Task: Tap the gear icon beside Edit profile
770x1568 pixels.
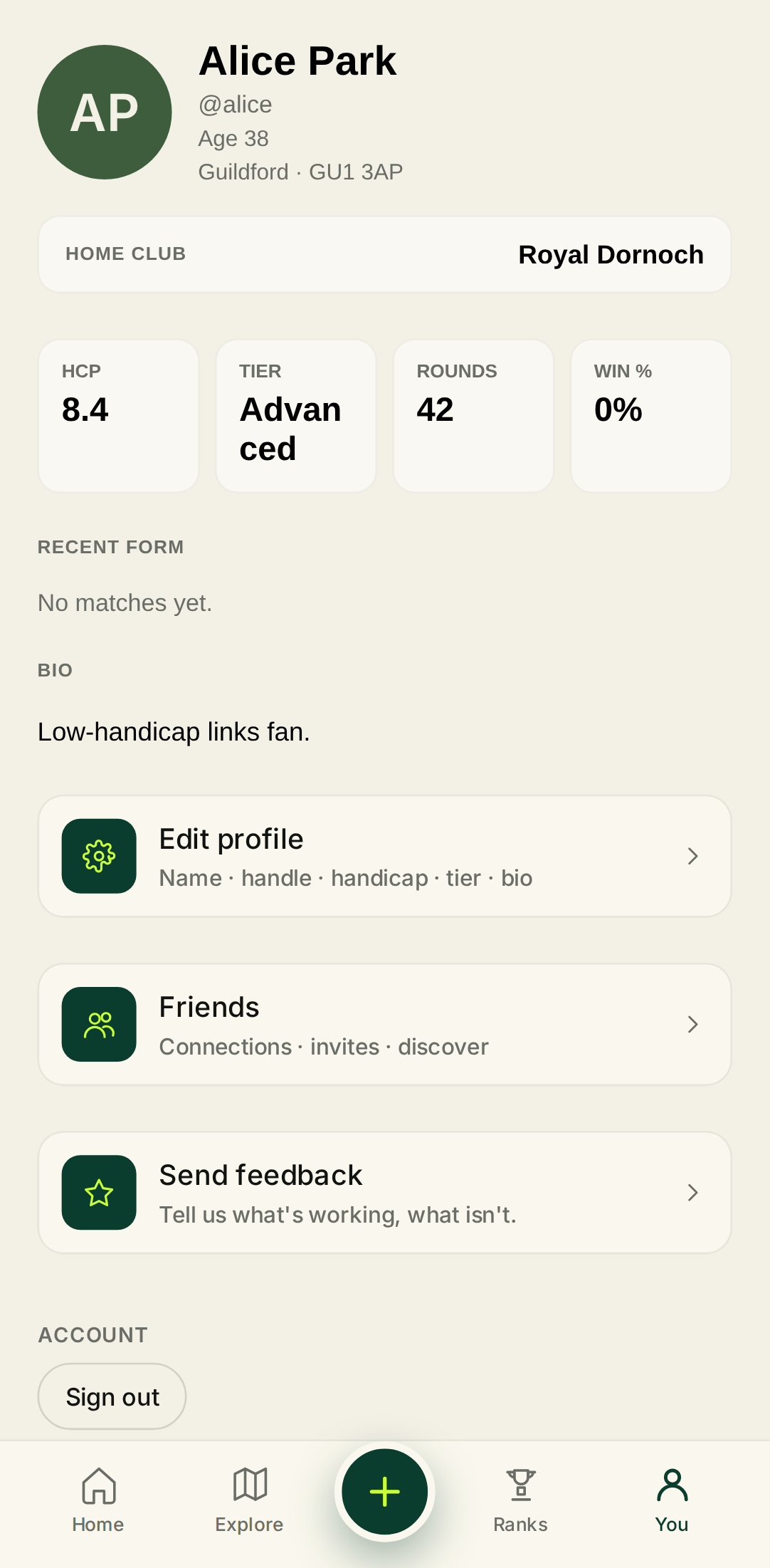Action: click(99, 856)
